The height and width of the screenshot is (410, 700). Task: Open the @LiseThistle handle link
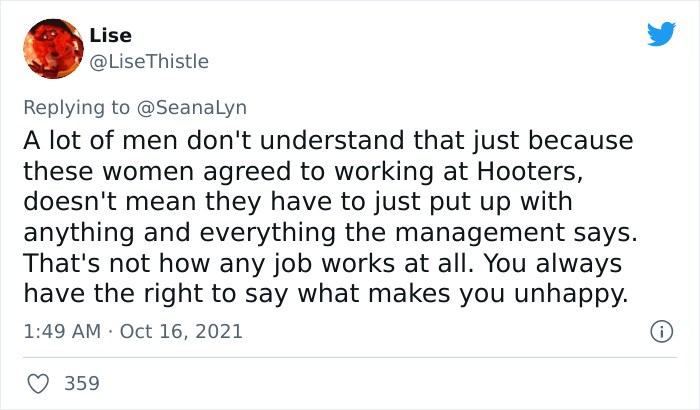coord(149,62)
